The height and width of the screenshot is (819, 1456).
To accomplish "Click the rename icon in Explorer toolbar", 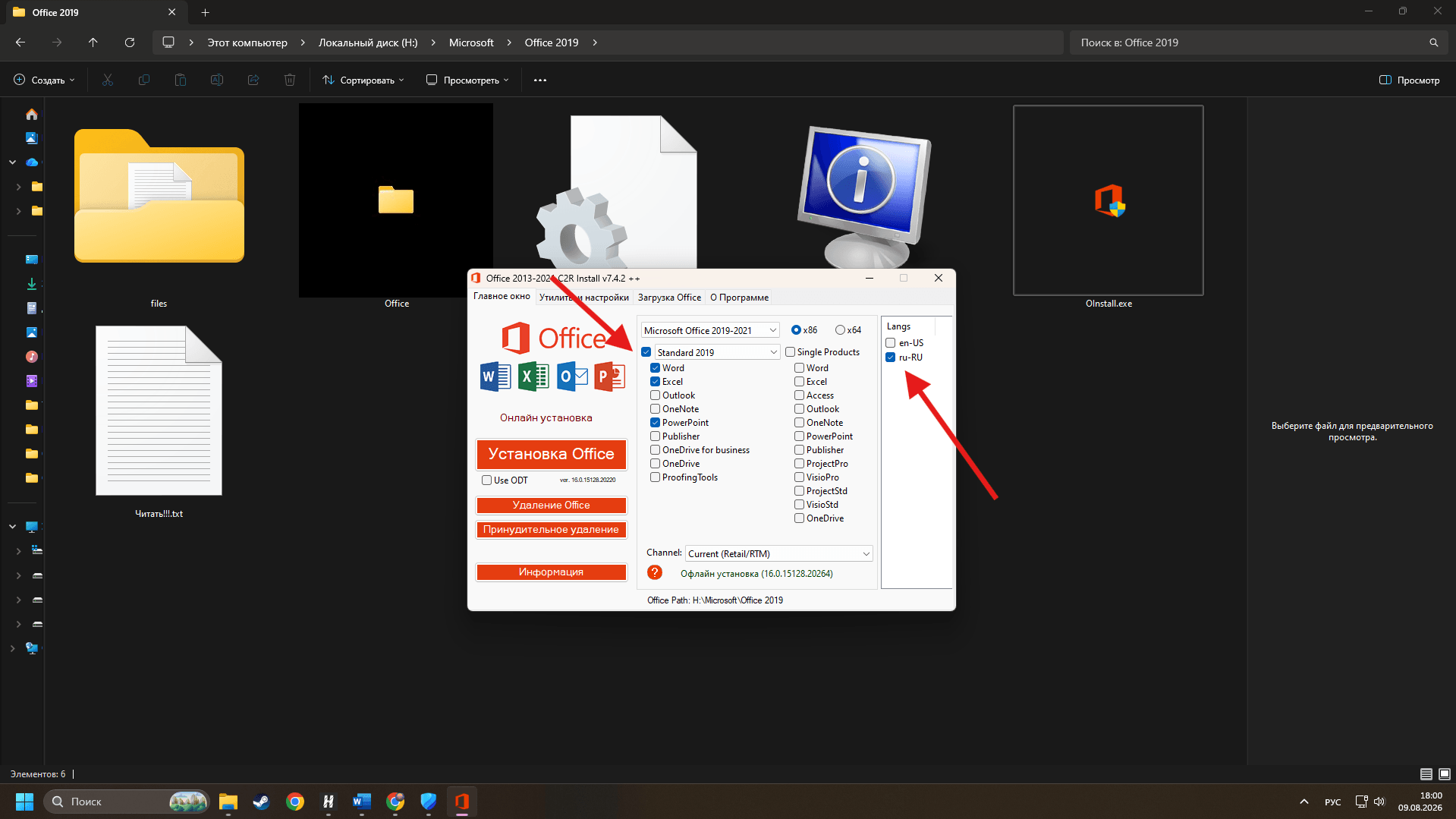I will point(217,80).
